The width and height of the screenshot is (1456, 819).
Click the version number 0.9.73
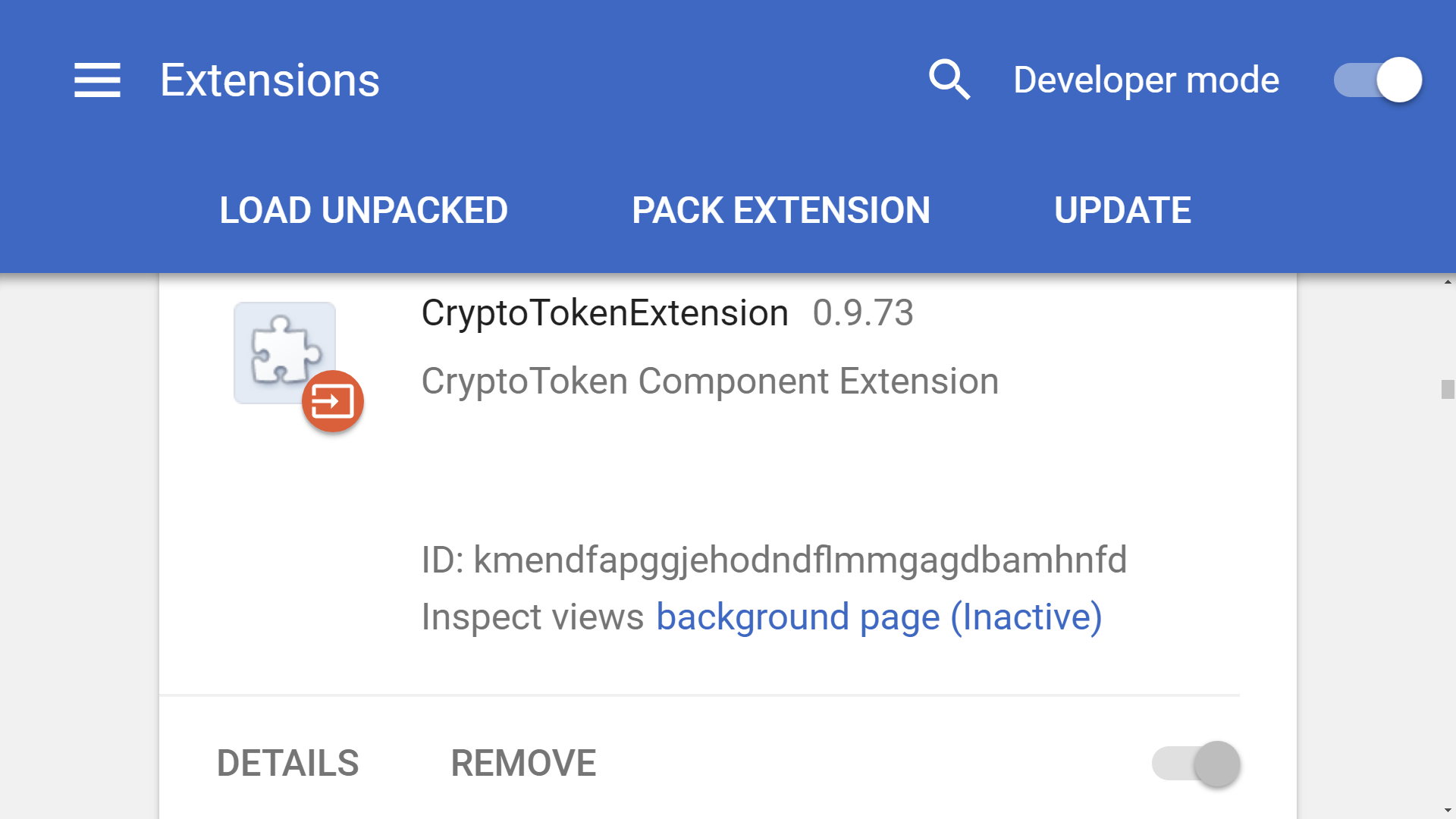tap(863, 313)
